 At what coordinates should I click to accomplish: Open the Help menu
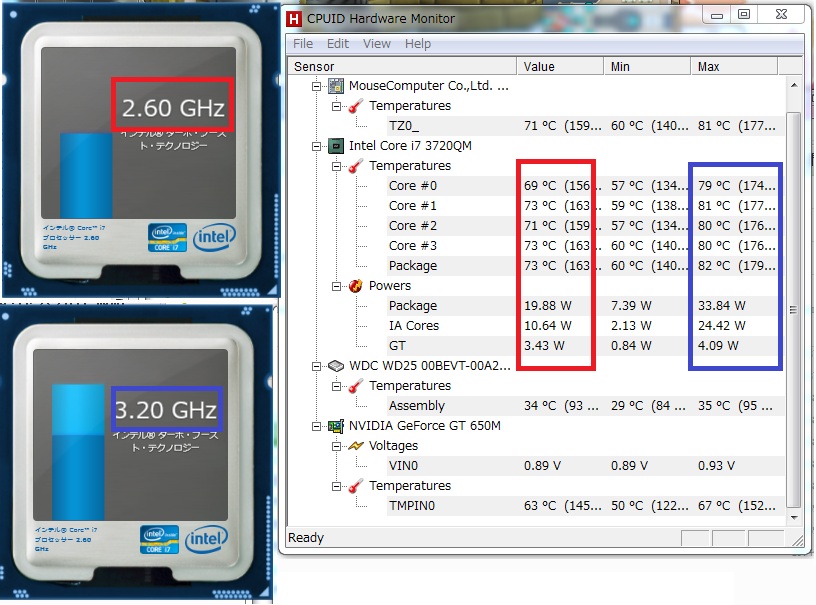click(418, 44)
